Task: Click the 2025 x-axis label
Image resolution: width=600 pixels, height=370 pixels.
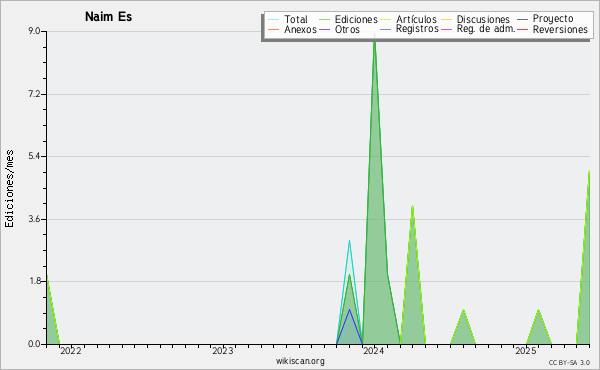Action: (525, 351)
